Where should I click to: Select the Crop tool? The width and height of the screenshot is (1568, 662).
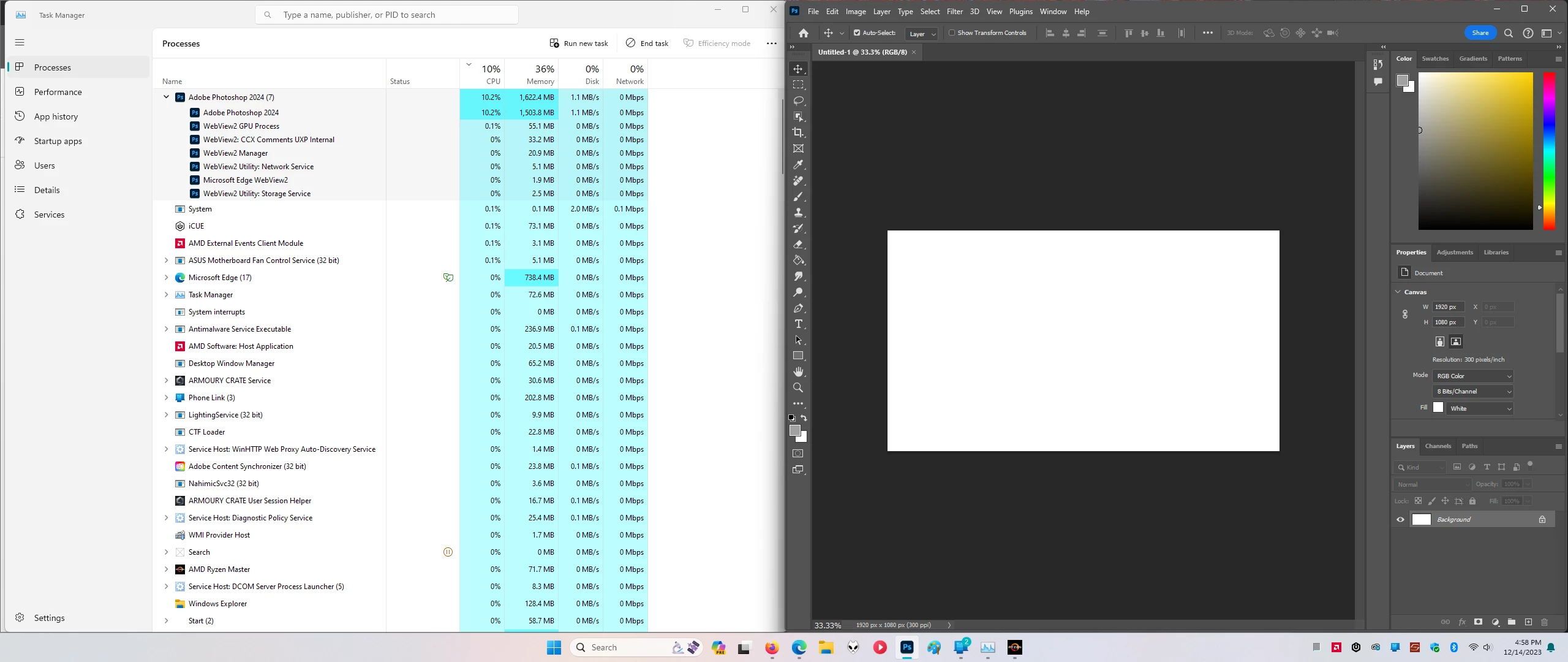798,132
